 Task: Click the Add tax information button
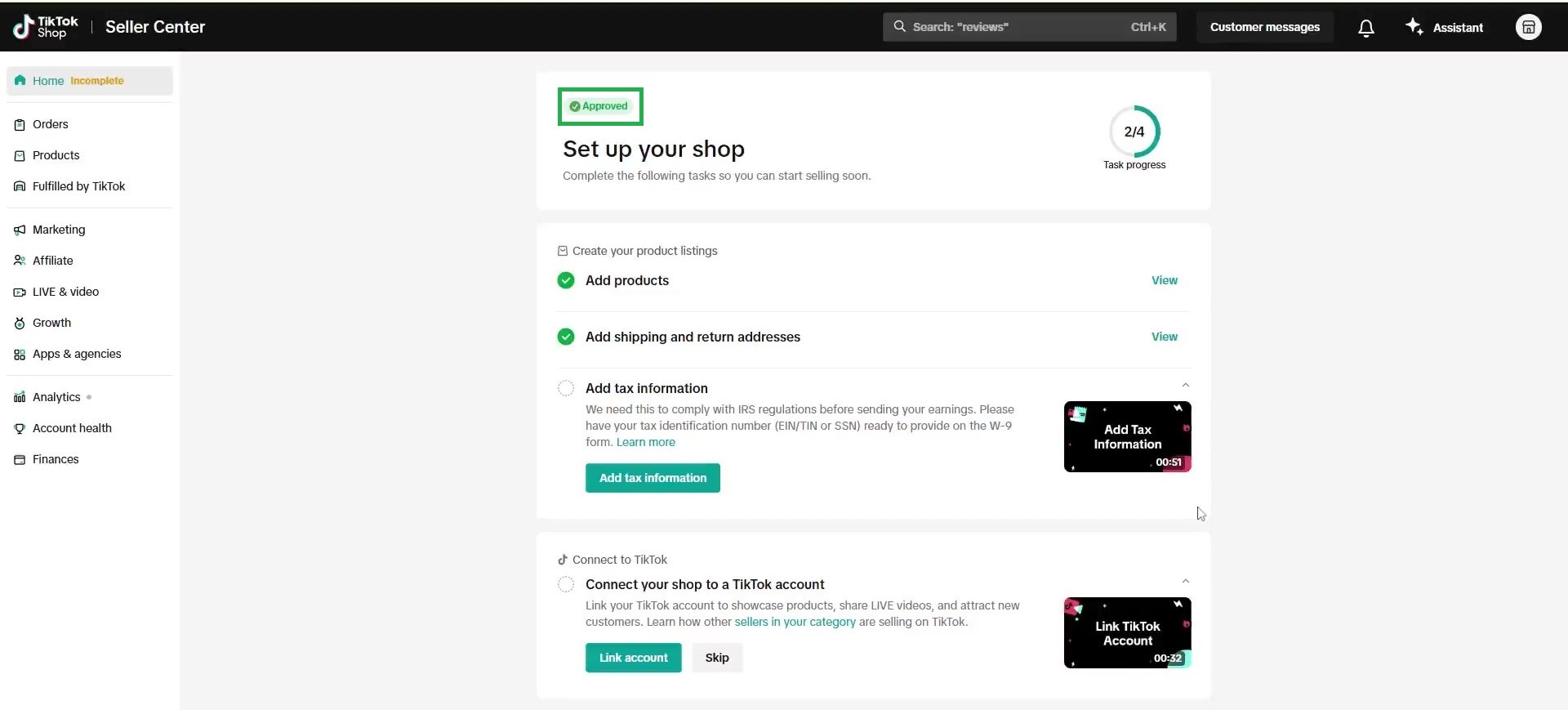pos(653,478)
